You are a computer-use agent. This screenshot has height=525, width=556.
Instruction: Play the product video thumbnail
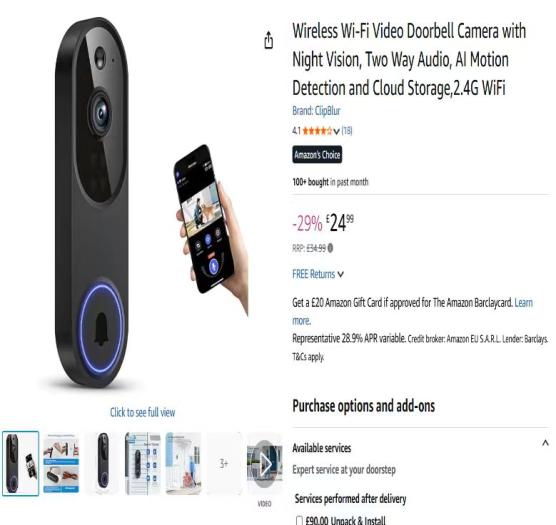(265, 464)
